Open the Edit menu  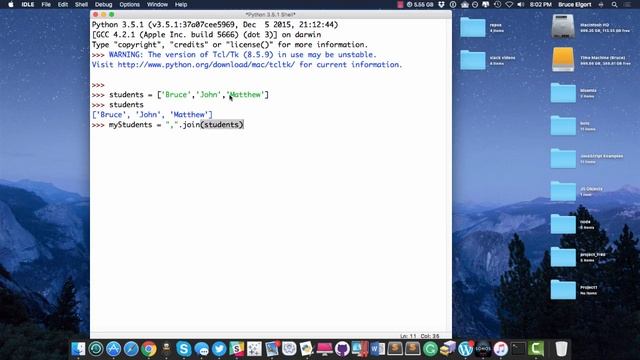click(x=63, y=4)
